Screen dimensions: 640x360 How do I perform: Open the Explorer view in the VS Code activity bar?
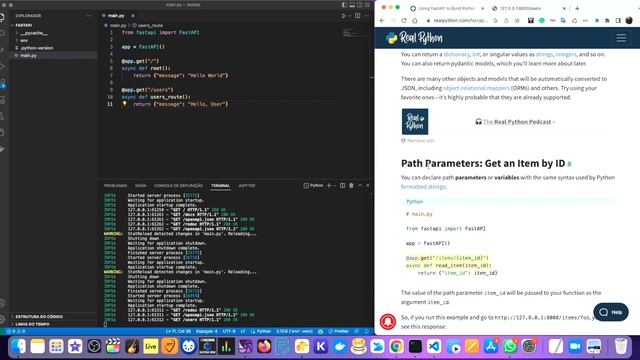pos(2,17)
